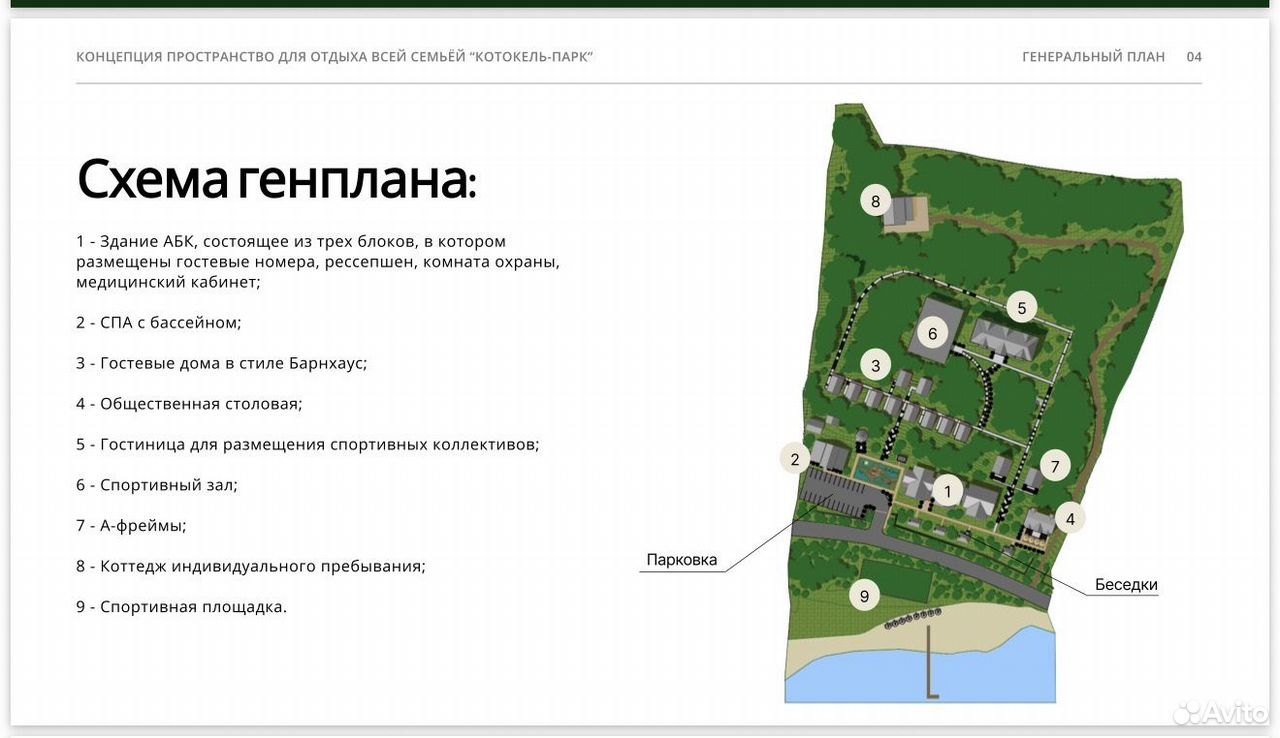Image resolution: width=1280 pixels, height=738 pixels.
Task: Click the page number '04'
Action: [x=1194, y=57]
